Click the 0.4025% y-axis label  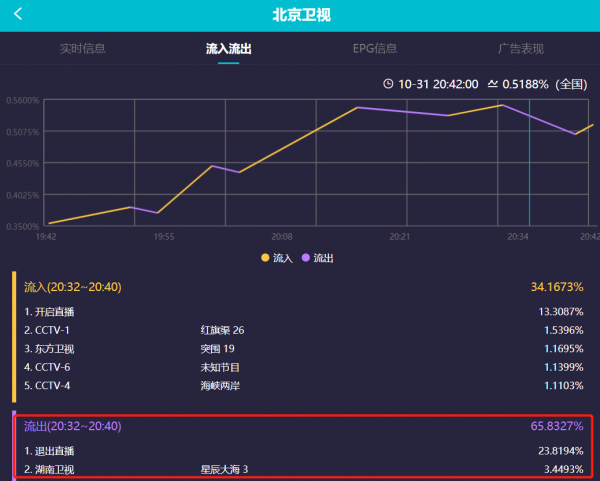pos(23,195)
